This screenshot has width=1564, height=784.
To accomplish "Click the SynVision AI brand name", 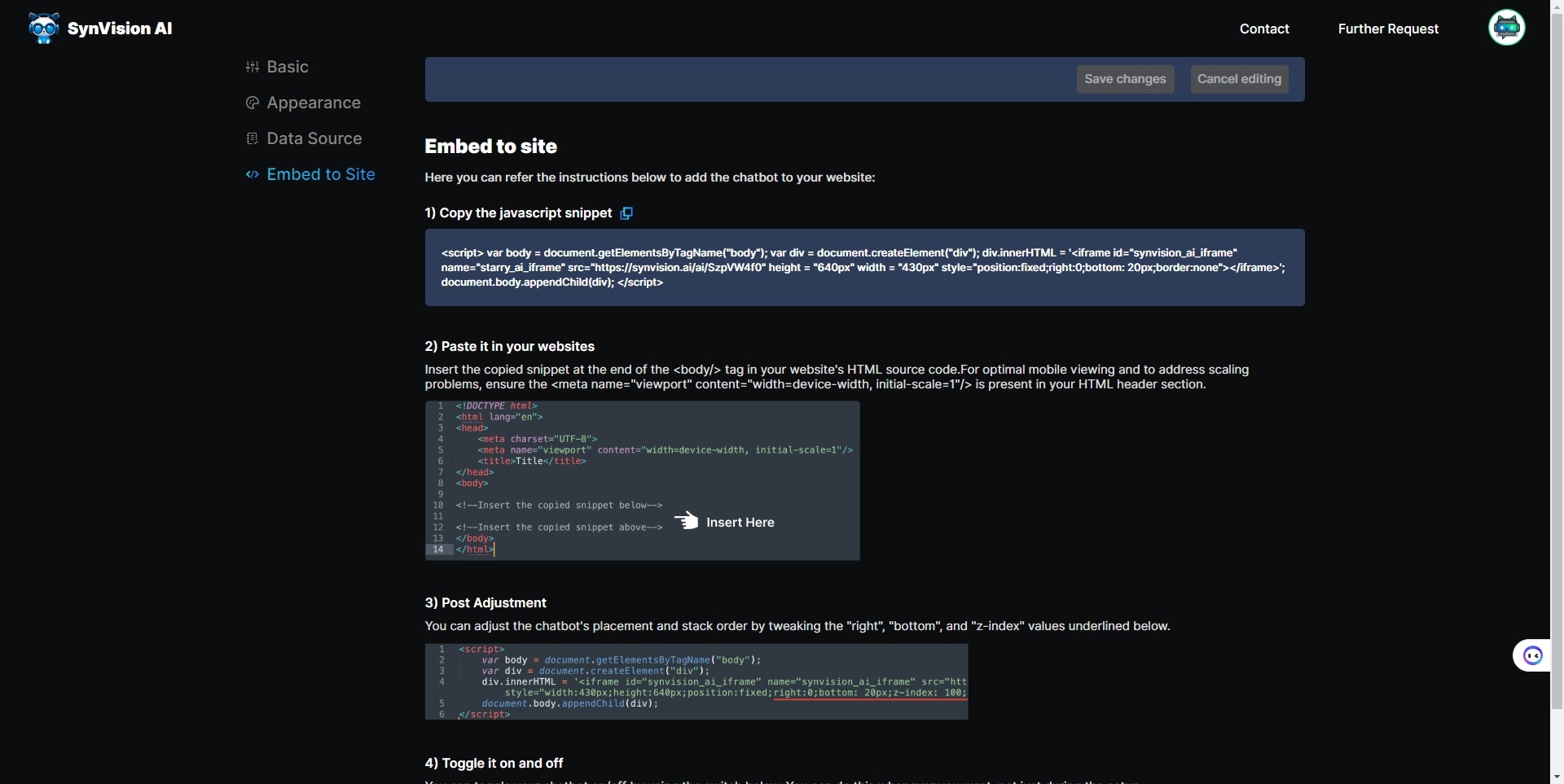I will click(x=120, y=28).
